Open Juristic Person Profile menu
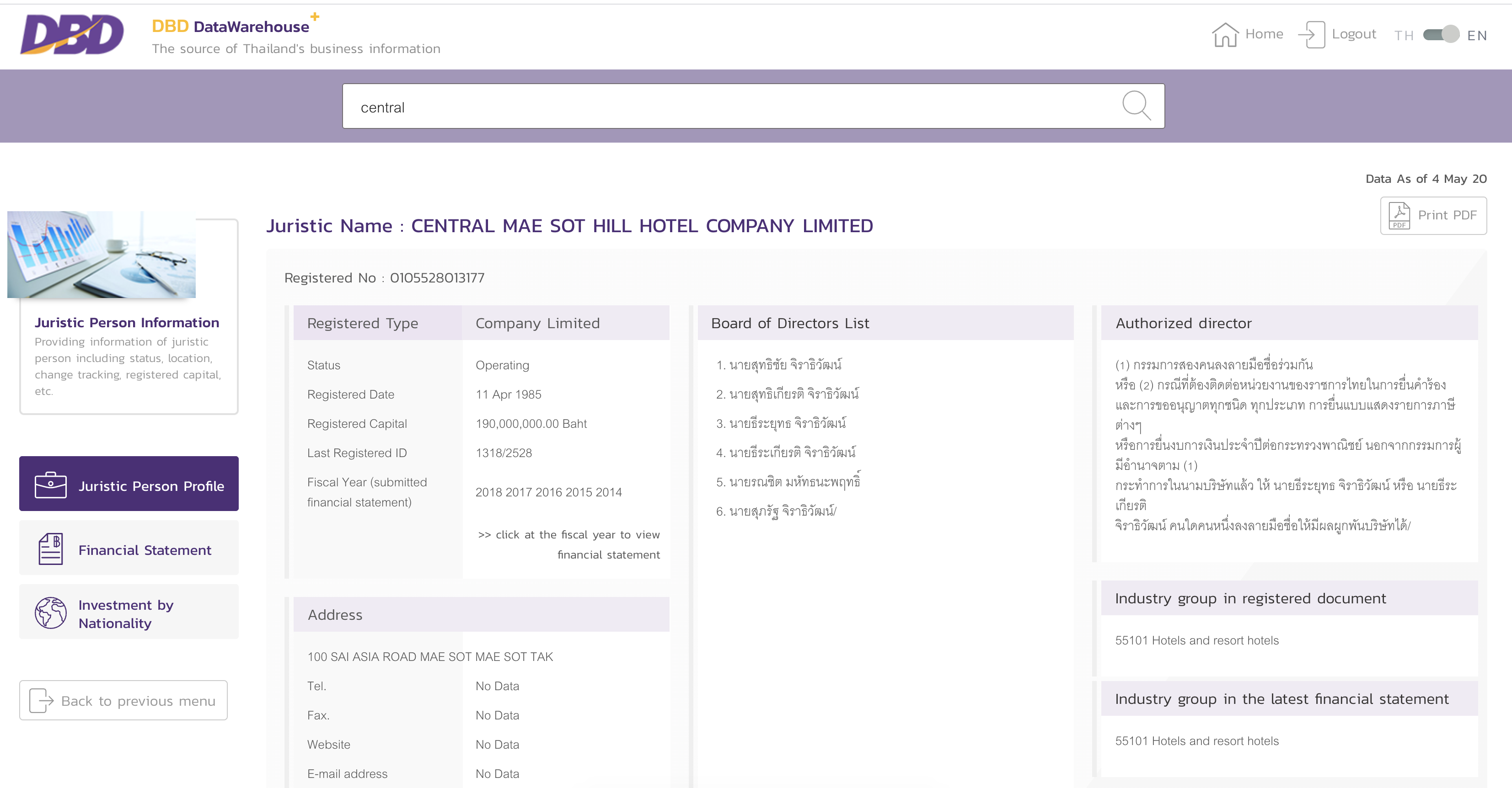Image resolution: width=1512 pixels, height=788 pixels. (129, 484)
